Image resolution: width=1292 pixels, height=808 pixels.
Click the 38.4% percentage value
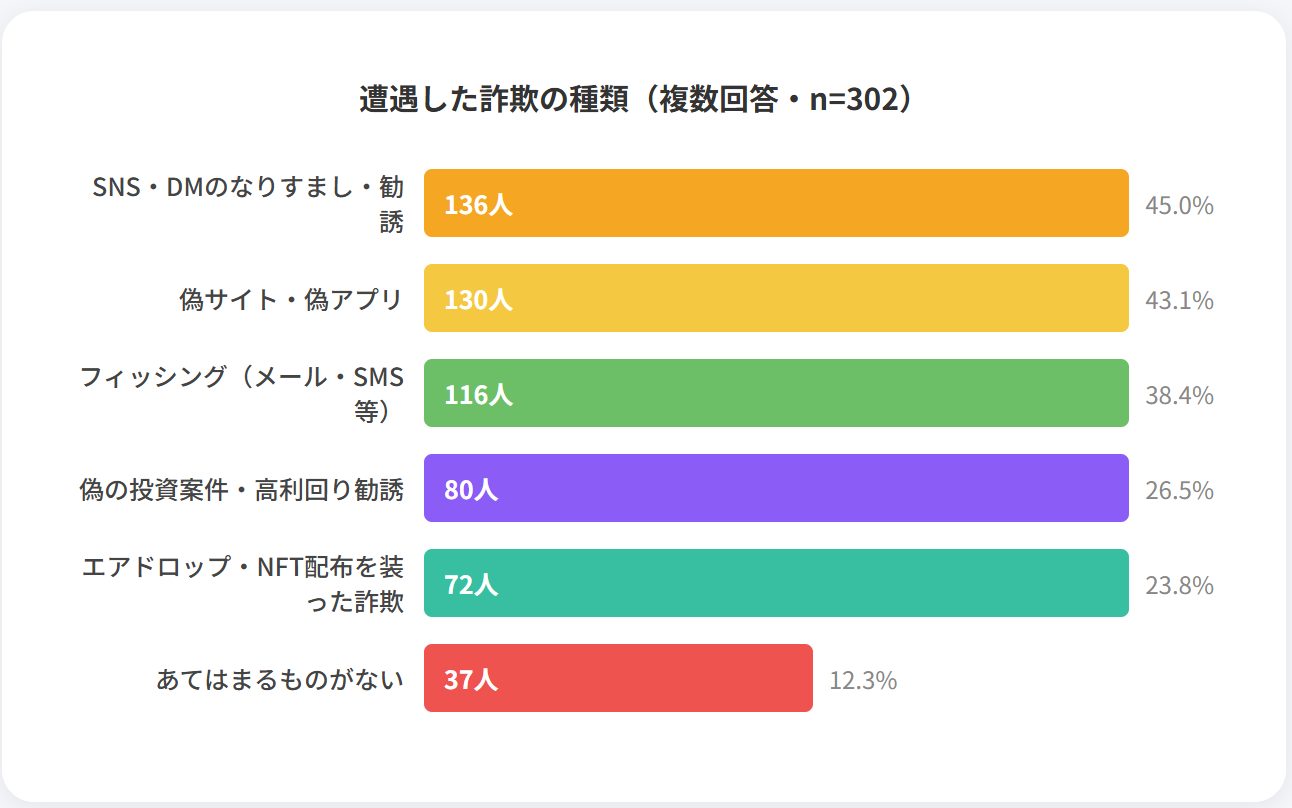1179,395
